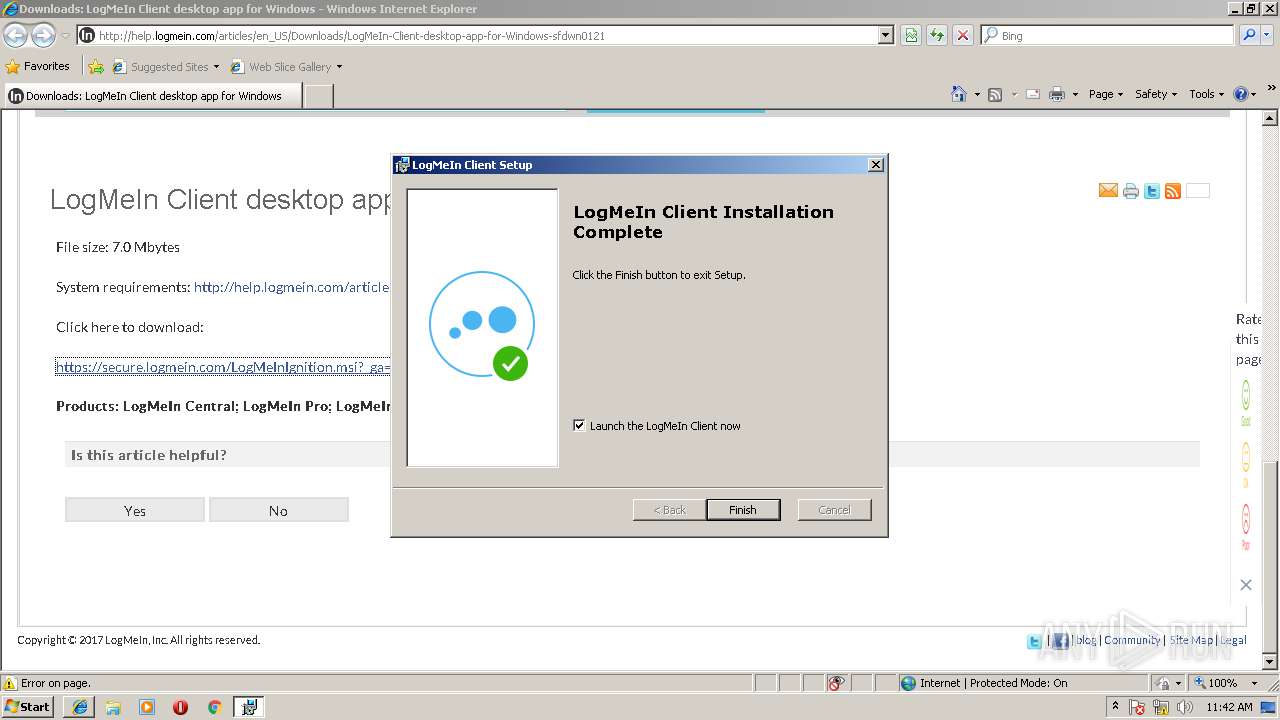Close the LogMeIn Client Setup dialog
Screen dimensions: 1280x720
tap(876, 165)
